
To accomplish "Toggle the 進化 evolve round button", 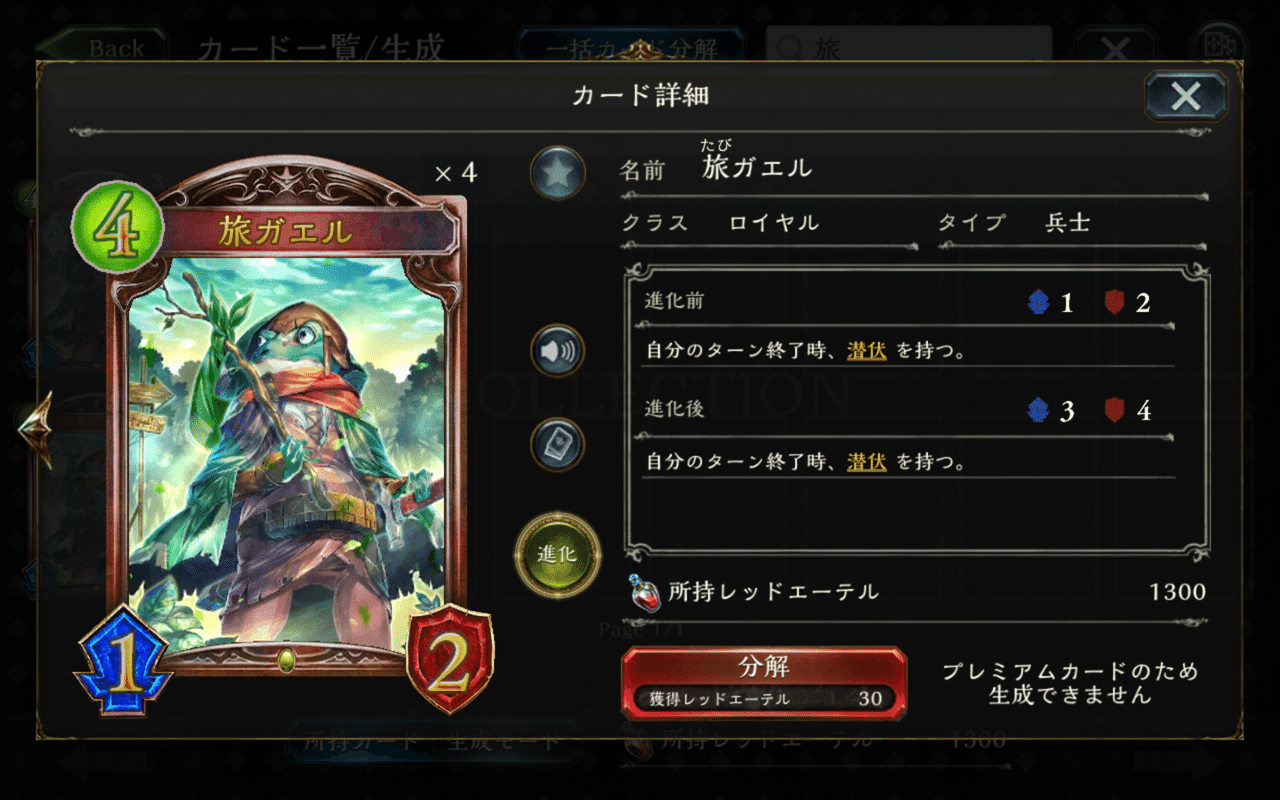I will tap(557, 555).
